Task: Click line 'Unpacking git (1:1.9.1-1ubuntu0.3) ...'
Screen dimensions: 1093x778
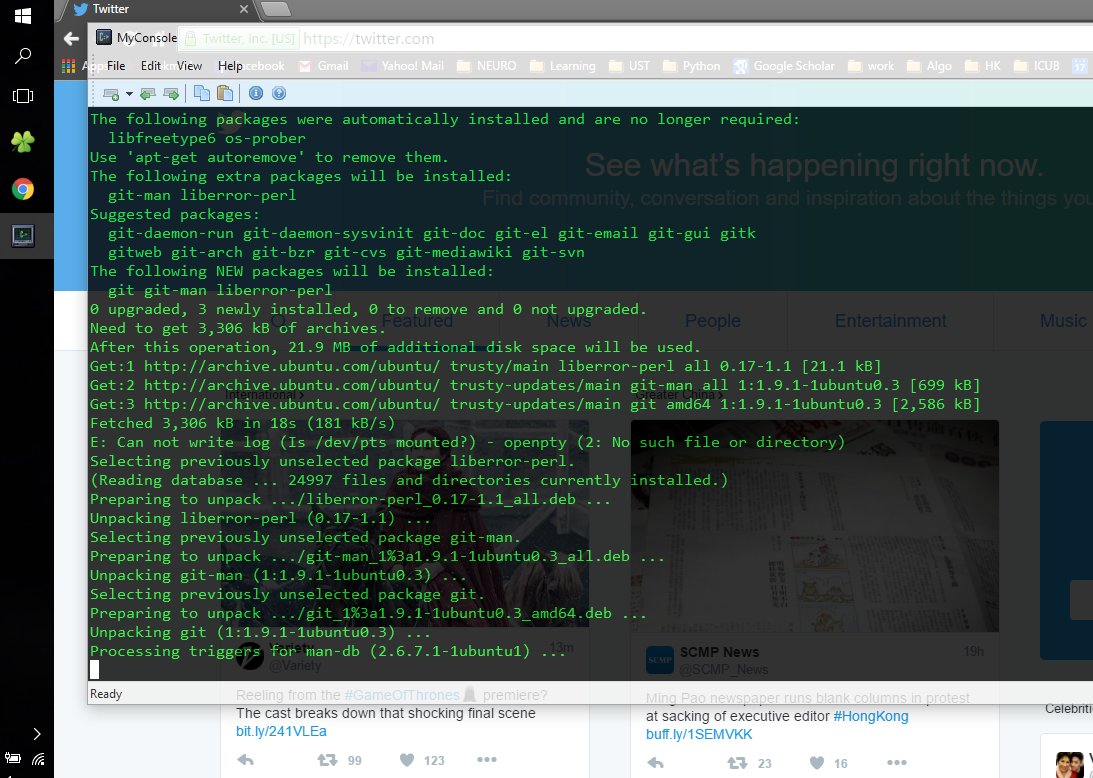Action: 260,632
